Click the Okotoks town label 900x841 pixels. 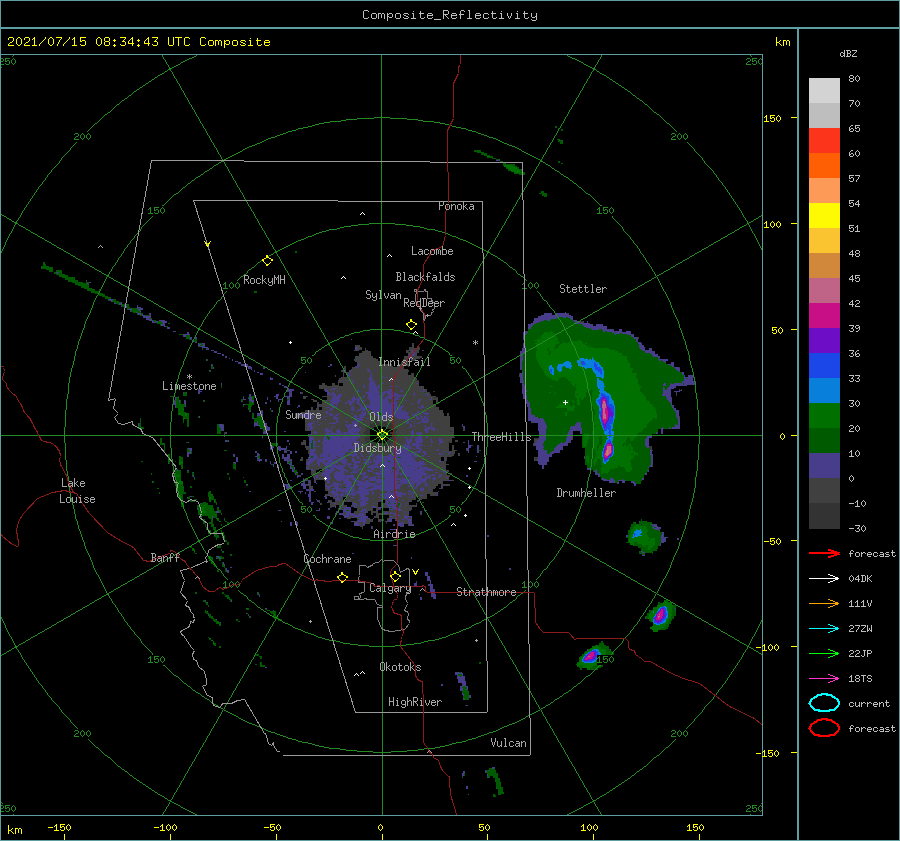click(400, 667)
